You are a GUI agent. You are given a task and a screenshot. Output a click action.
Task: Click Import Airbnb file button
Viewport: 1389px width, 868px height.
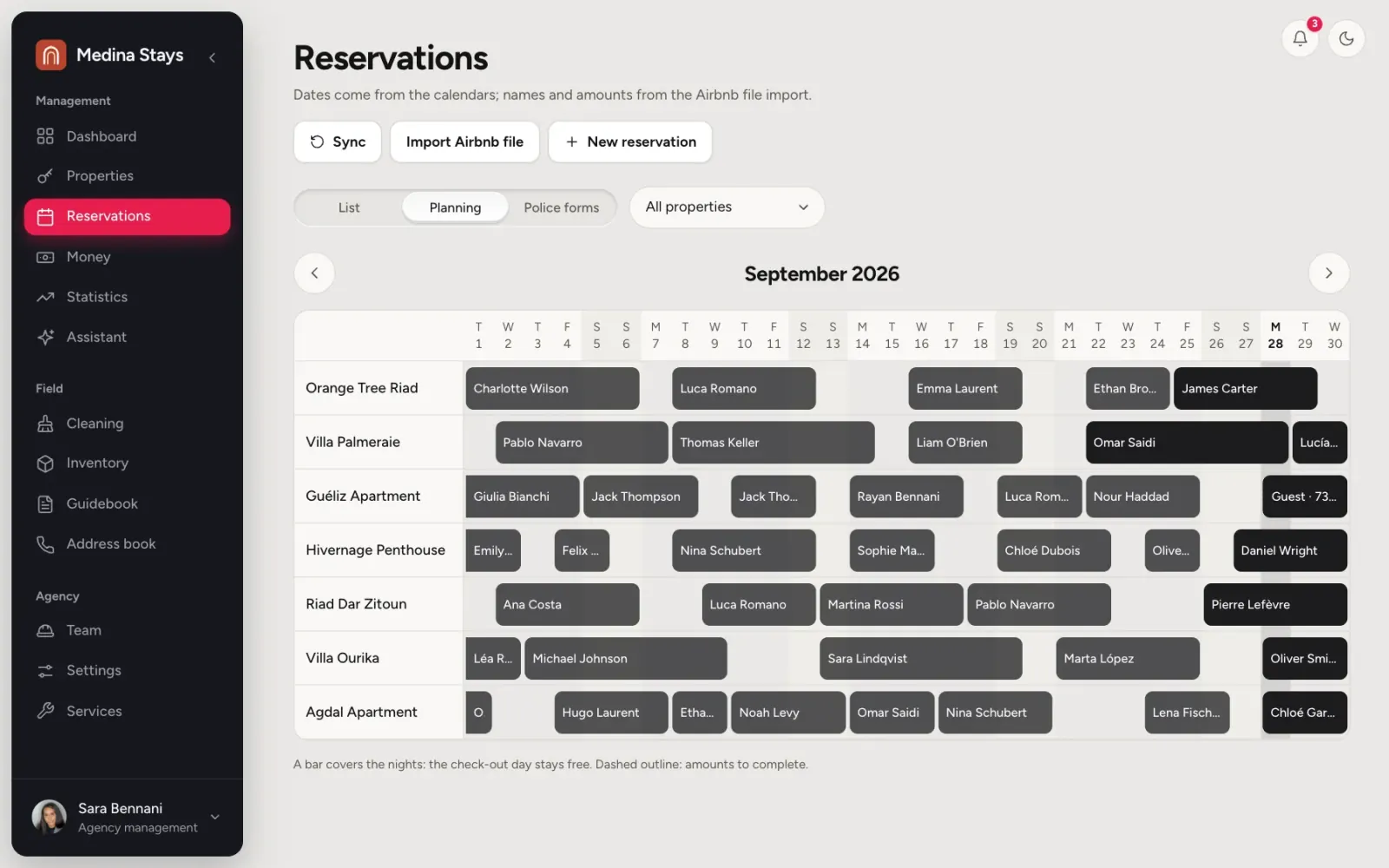pyautogui.click(x=464, y=141)
